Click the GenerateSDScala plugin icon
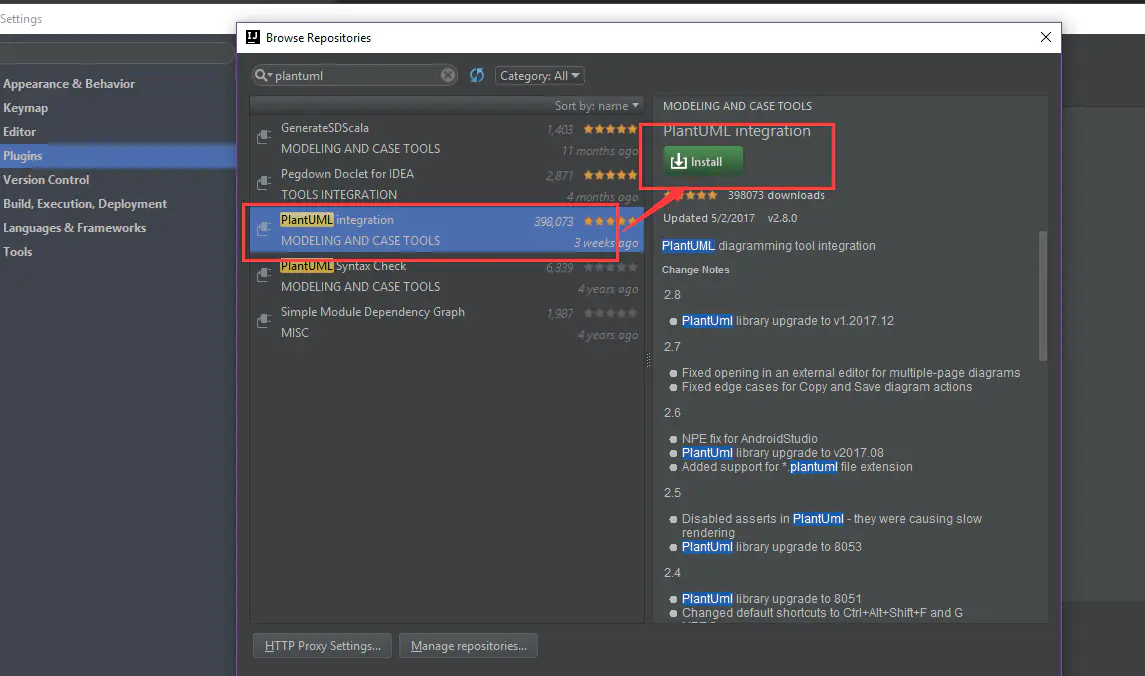The image size is (1145, 676). [264, 137]
